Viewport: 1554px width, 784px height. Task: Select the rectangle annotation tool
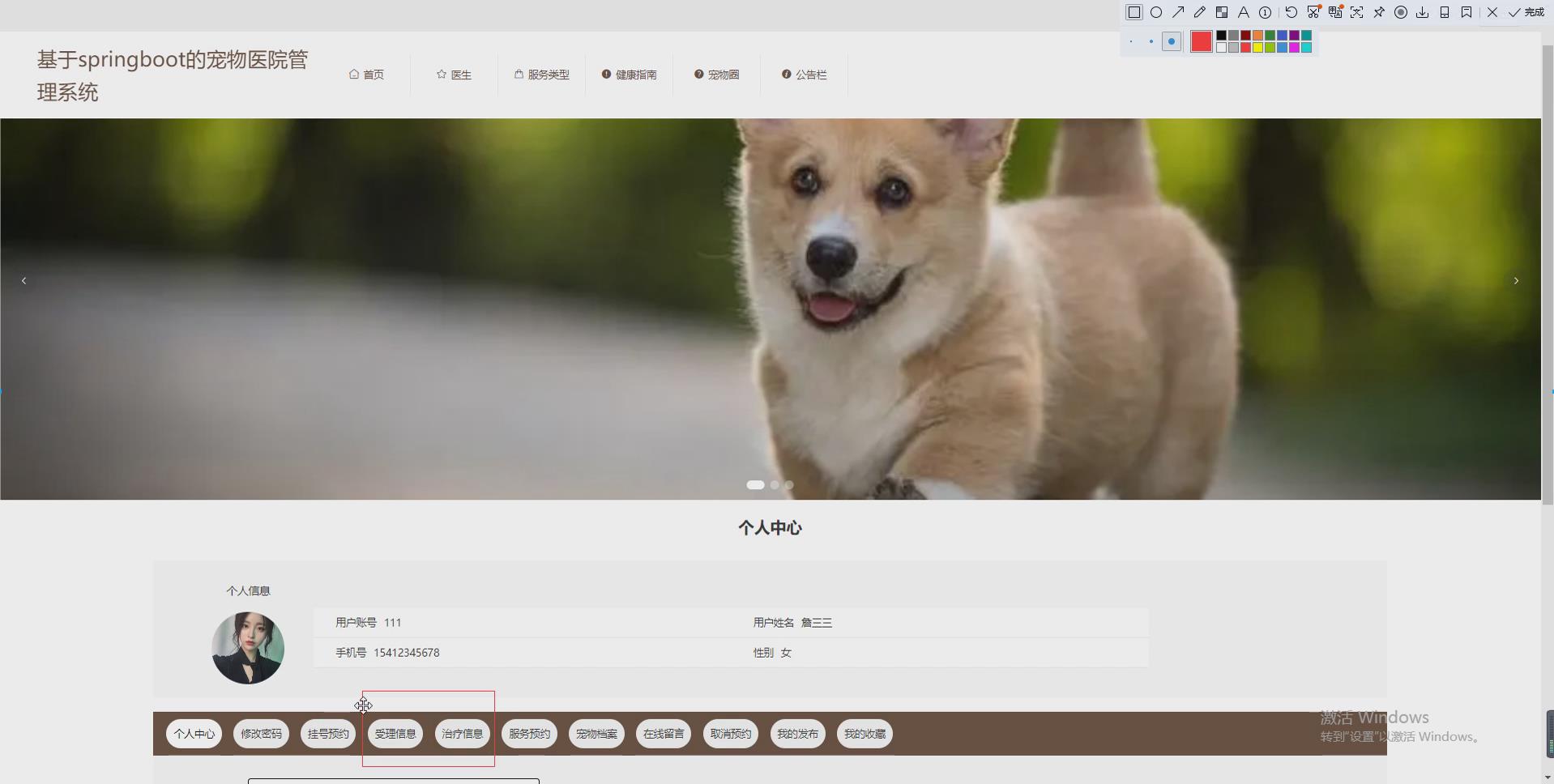(x=1133, y=12)
